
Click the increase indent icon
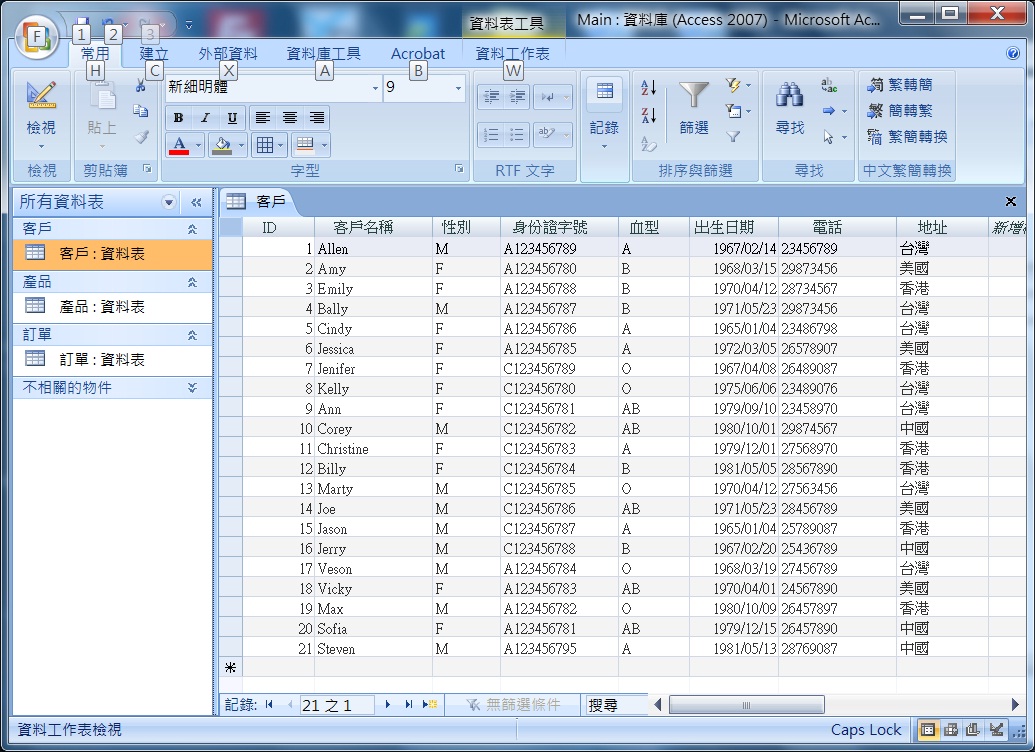click(518, 97)
